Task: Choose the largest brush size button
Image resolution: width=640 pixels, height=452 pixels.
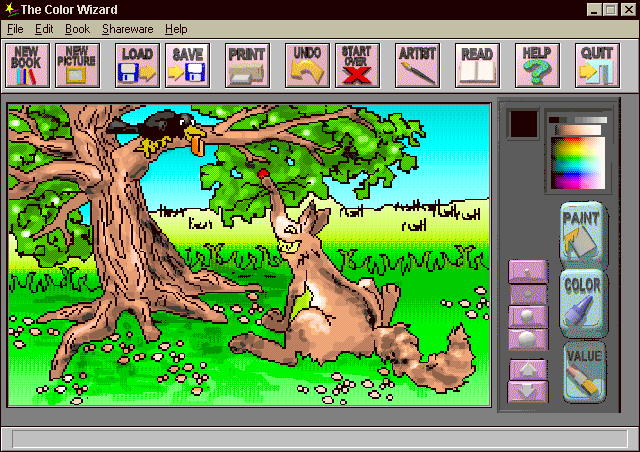Action: pos(528,340)
